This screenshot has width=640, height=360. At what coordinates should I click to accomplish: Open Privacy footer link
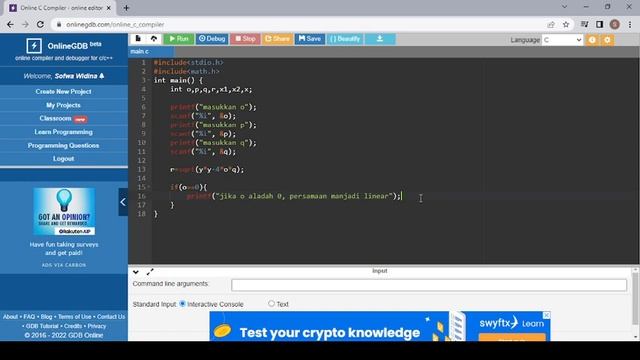[97, 326]
